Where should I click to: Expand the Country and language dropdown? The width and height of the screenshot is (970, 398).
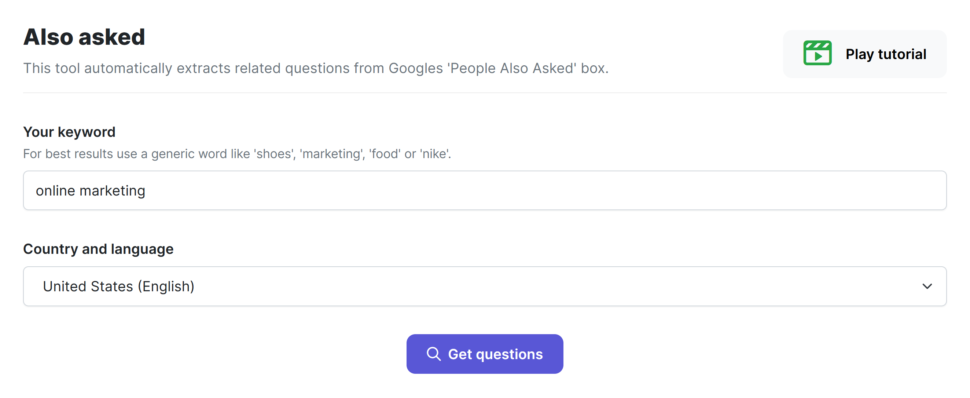click(484, 286)
